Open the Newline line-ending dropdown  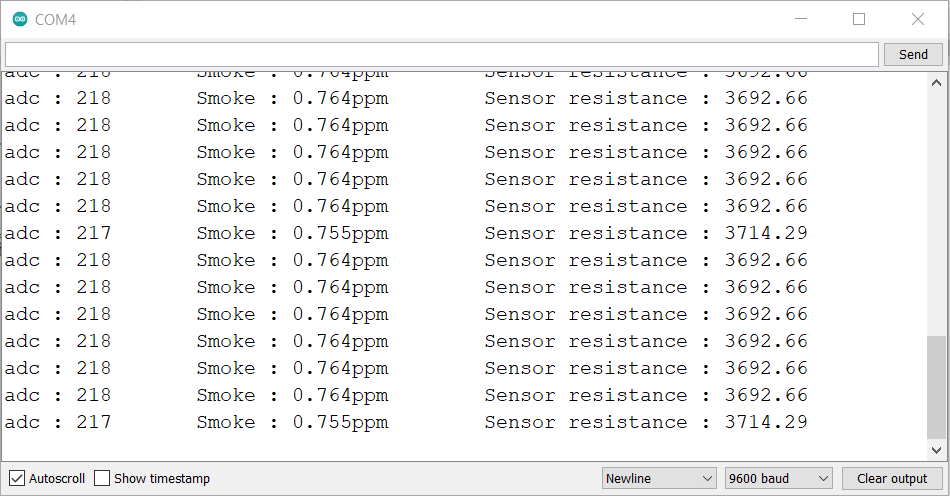tap(659, 478)
